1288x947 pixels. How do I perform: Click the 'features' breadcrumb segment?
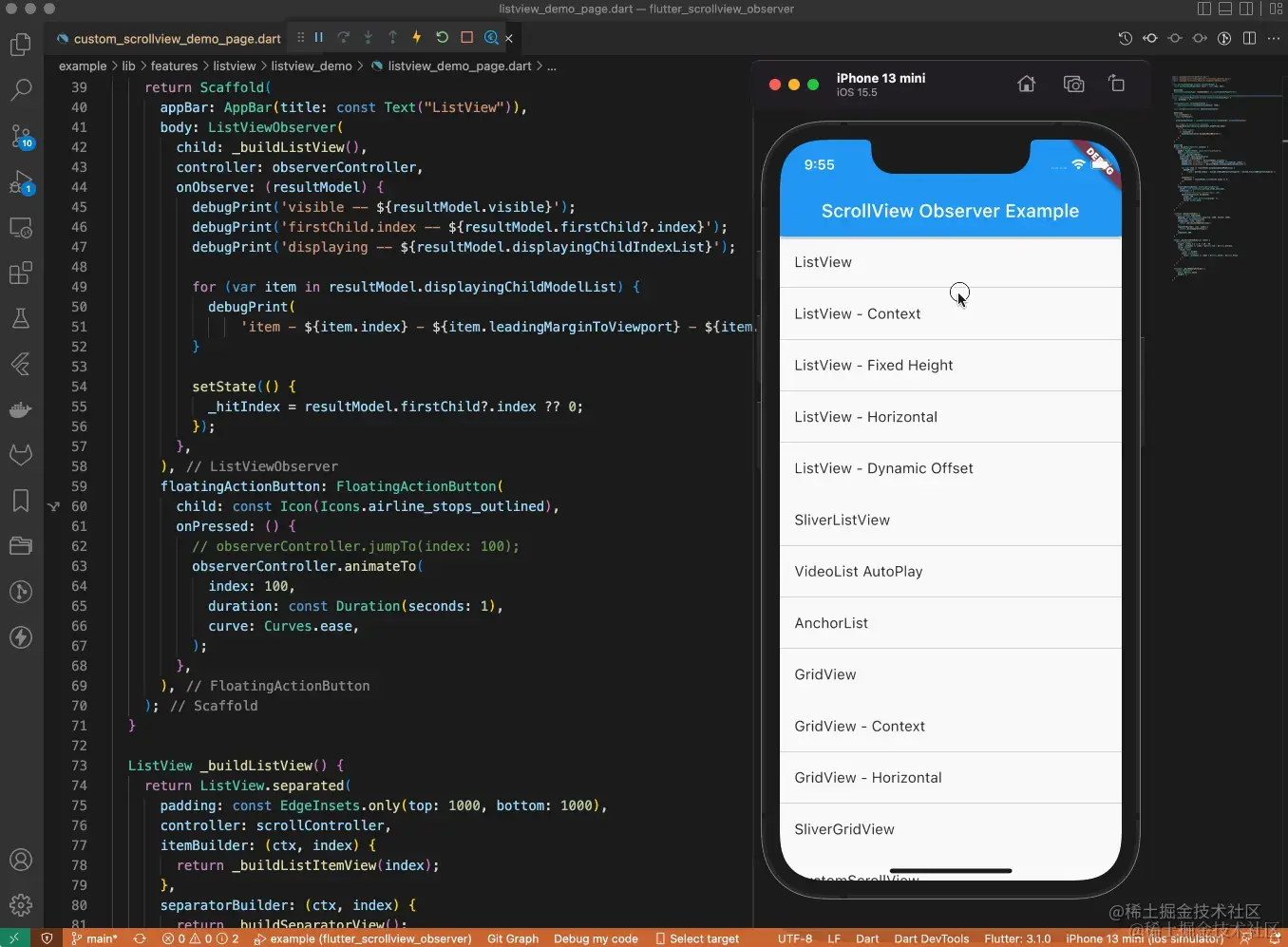[x=174, y=66]
